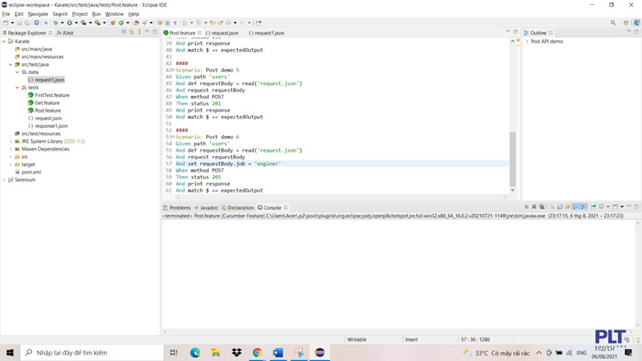Collapse the tests package
This screenshot has height=361, width=642.
pyautogui.click(x=17, y=88)
